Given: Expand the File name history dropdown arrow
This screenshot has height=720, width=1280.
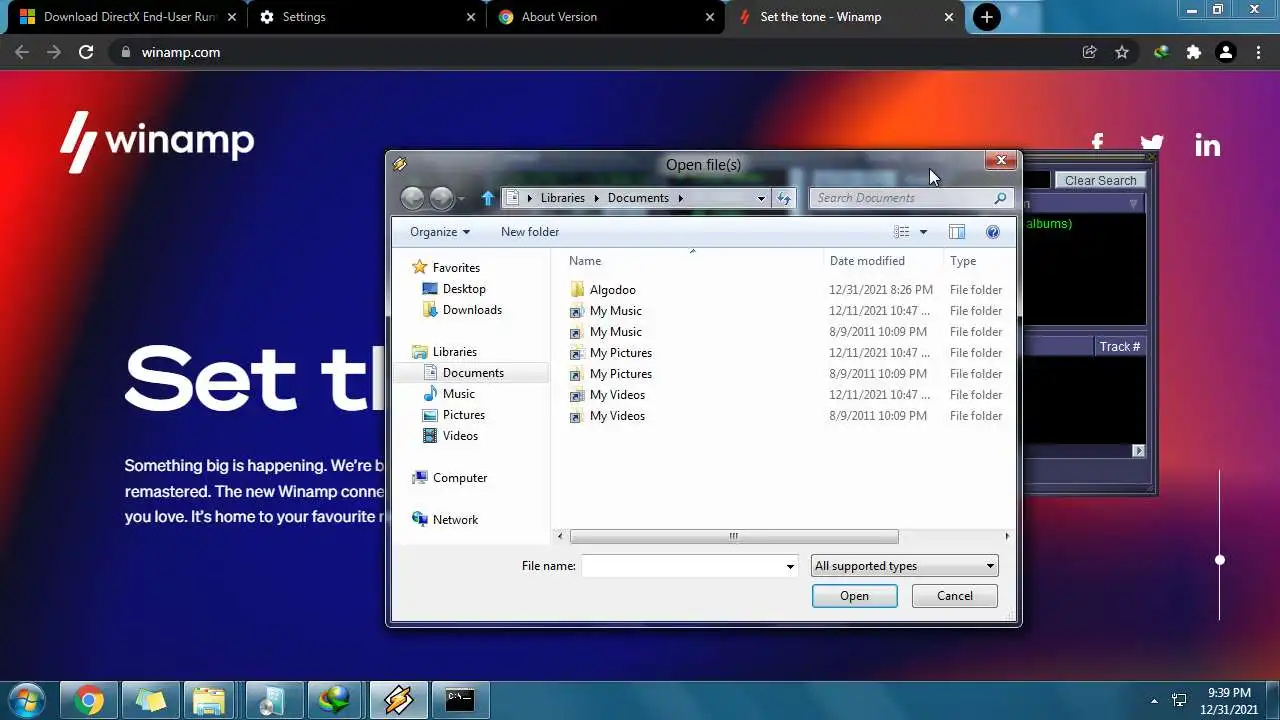Looking at the screenshot, I should 790,566.
